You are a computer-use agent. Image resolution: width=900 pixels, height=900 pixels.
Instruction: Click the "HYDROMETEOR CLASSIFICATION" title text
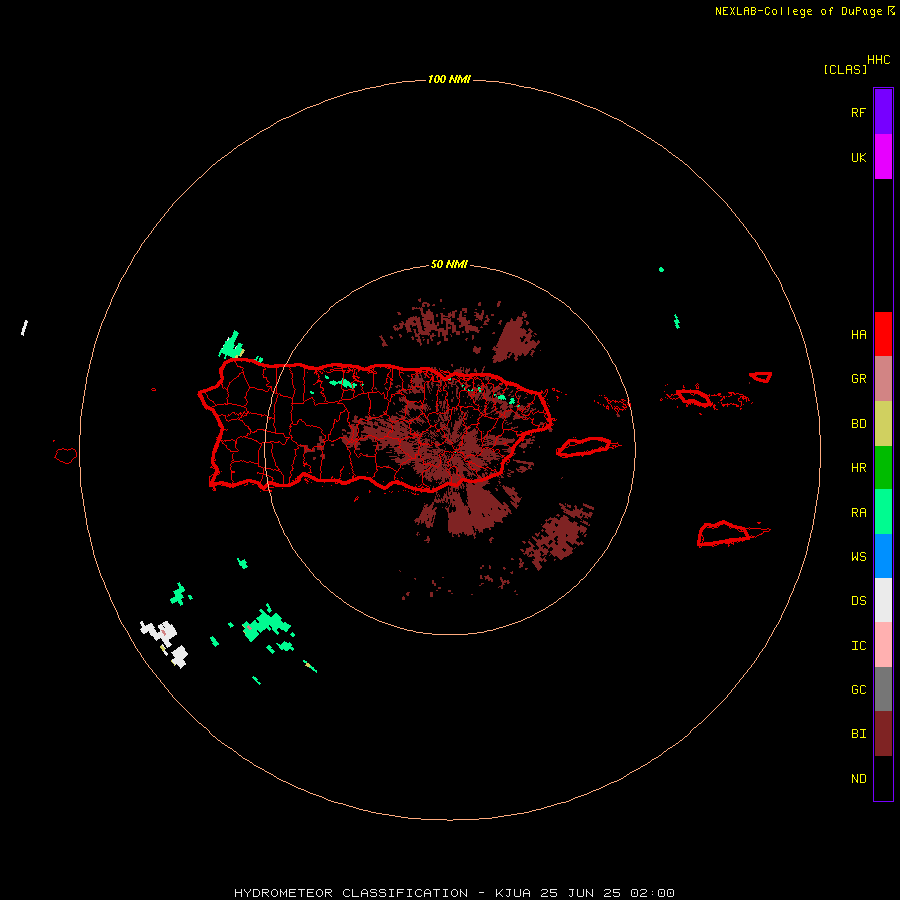click(351, 893)
